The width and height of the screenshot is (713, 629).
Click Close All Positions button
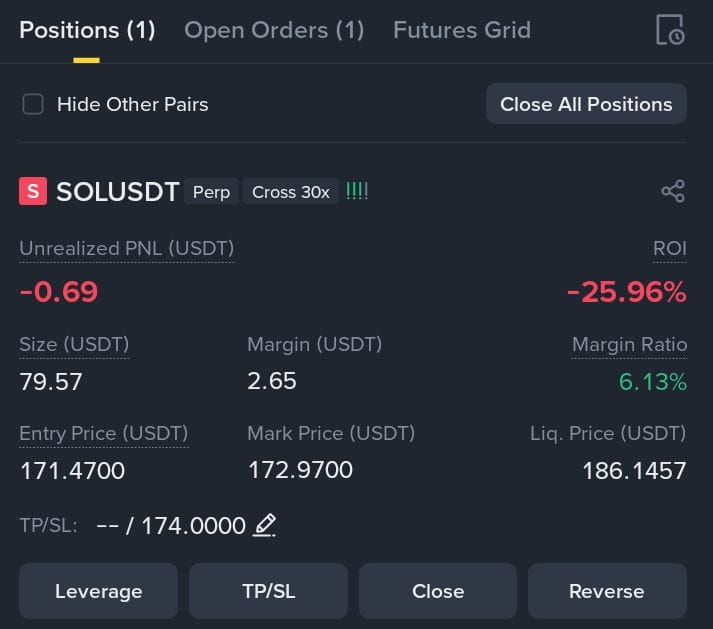586,104
